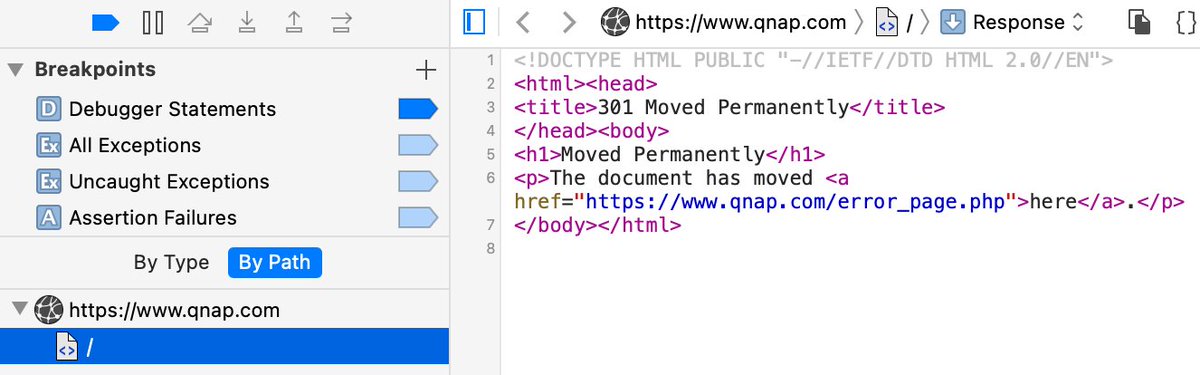Select Assertion Failures breakpoint row

click(224, 217)
